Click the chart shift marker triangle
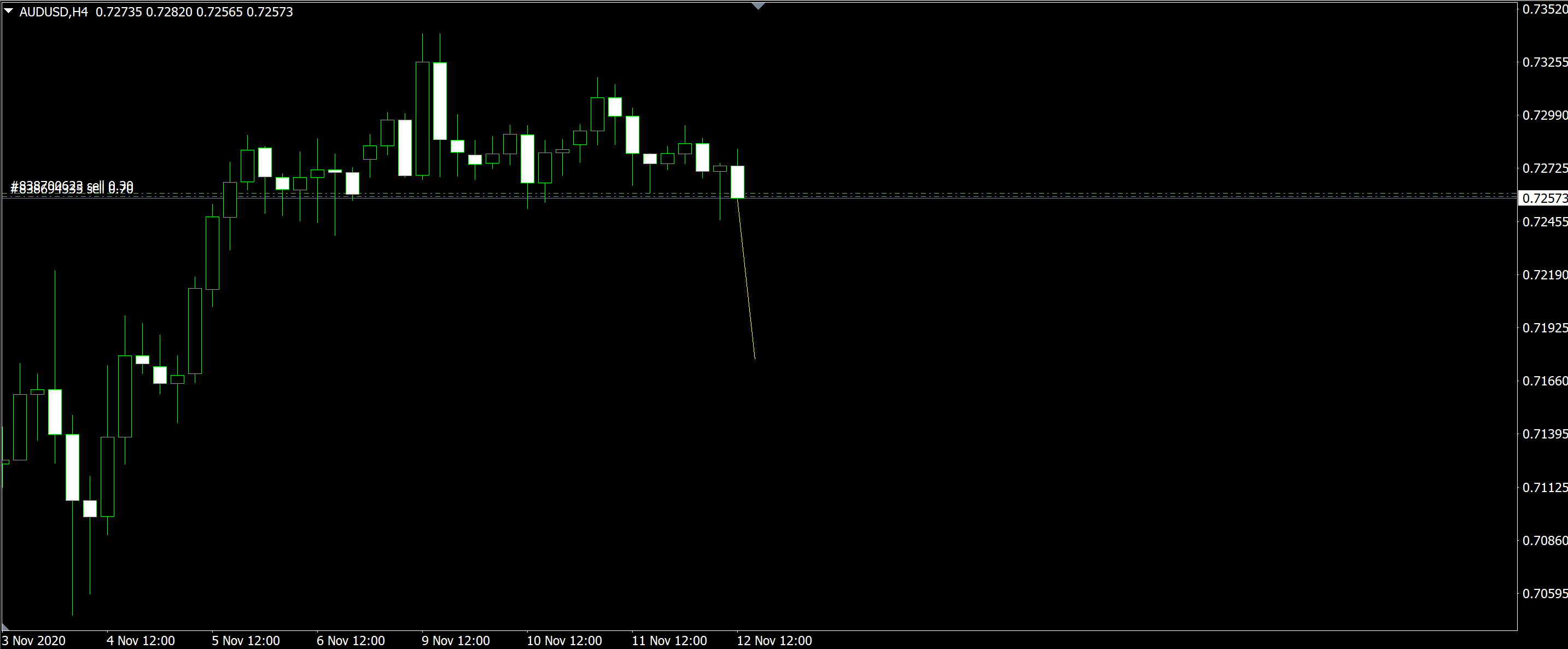Image resolution: width=1568 pixels, height=649 pixels. point(758,6)
